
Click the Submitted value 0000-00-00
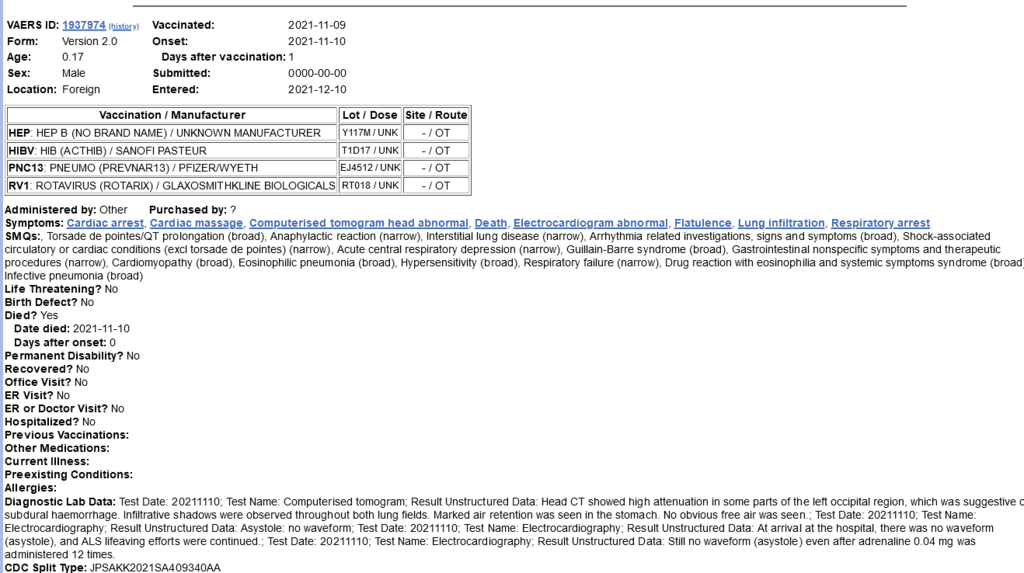[x=317, y=73]
